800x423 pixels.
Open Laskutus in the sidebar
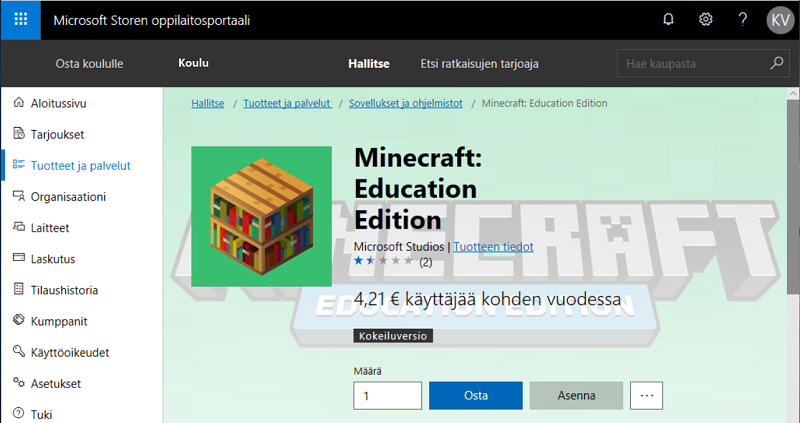(53, 259)
